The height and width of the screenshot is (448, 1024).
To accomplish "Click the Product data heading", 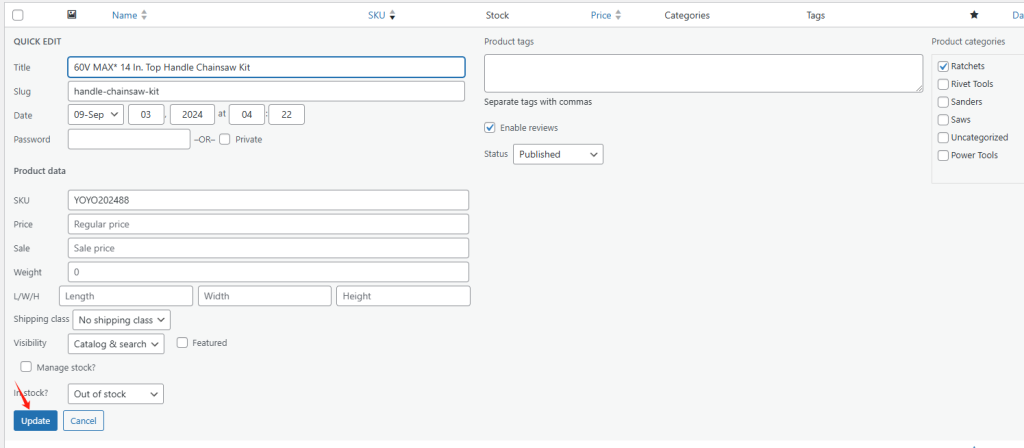I will point(40,171).
